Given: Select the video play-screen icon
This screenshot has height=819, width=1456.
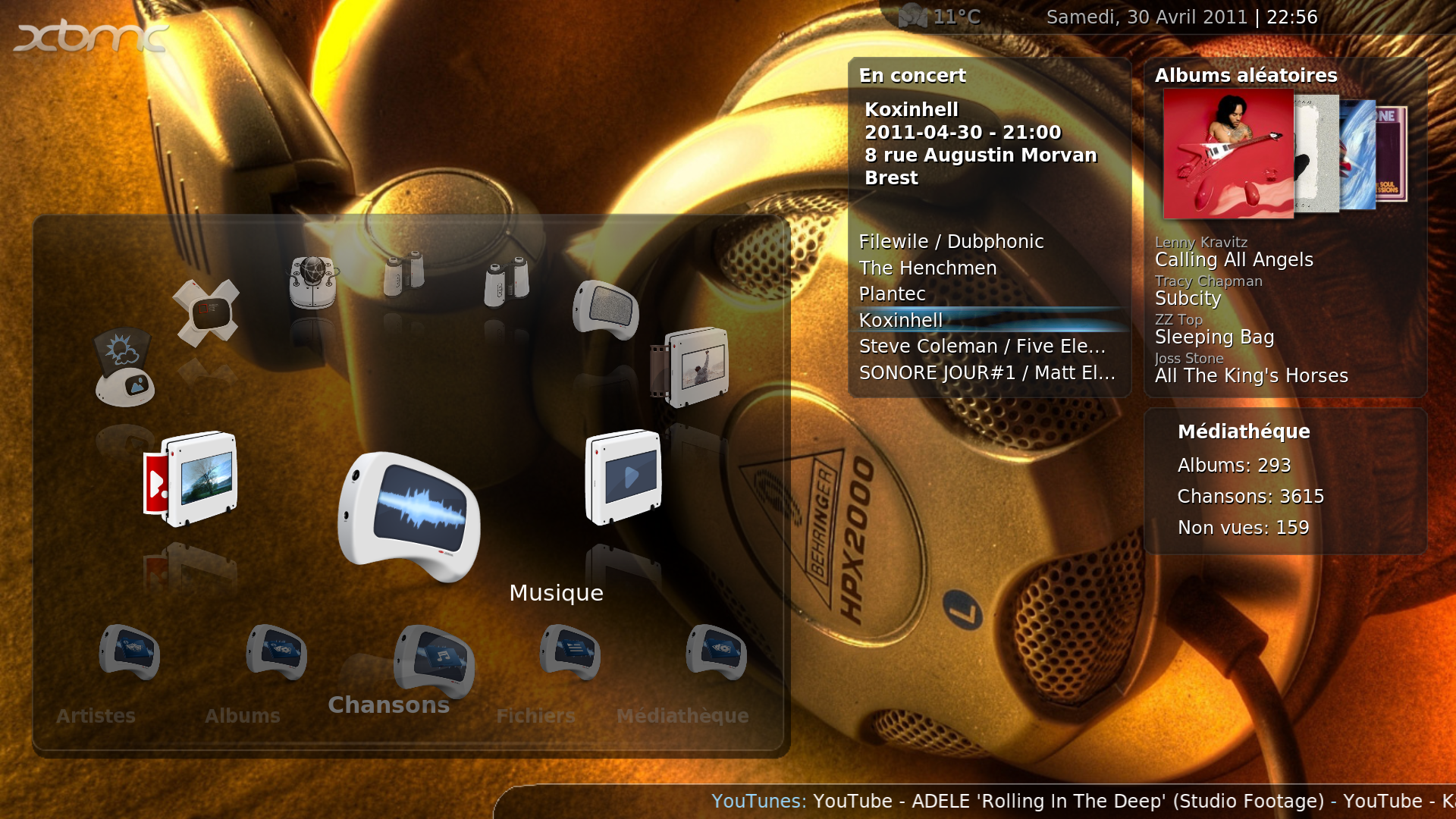Looking at the screenshot, I should (623, 477).
